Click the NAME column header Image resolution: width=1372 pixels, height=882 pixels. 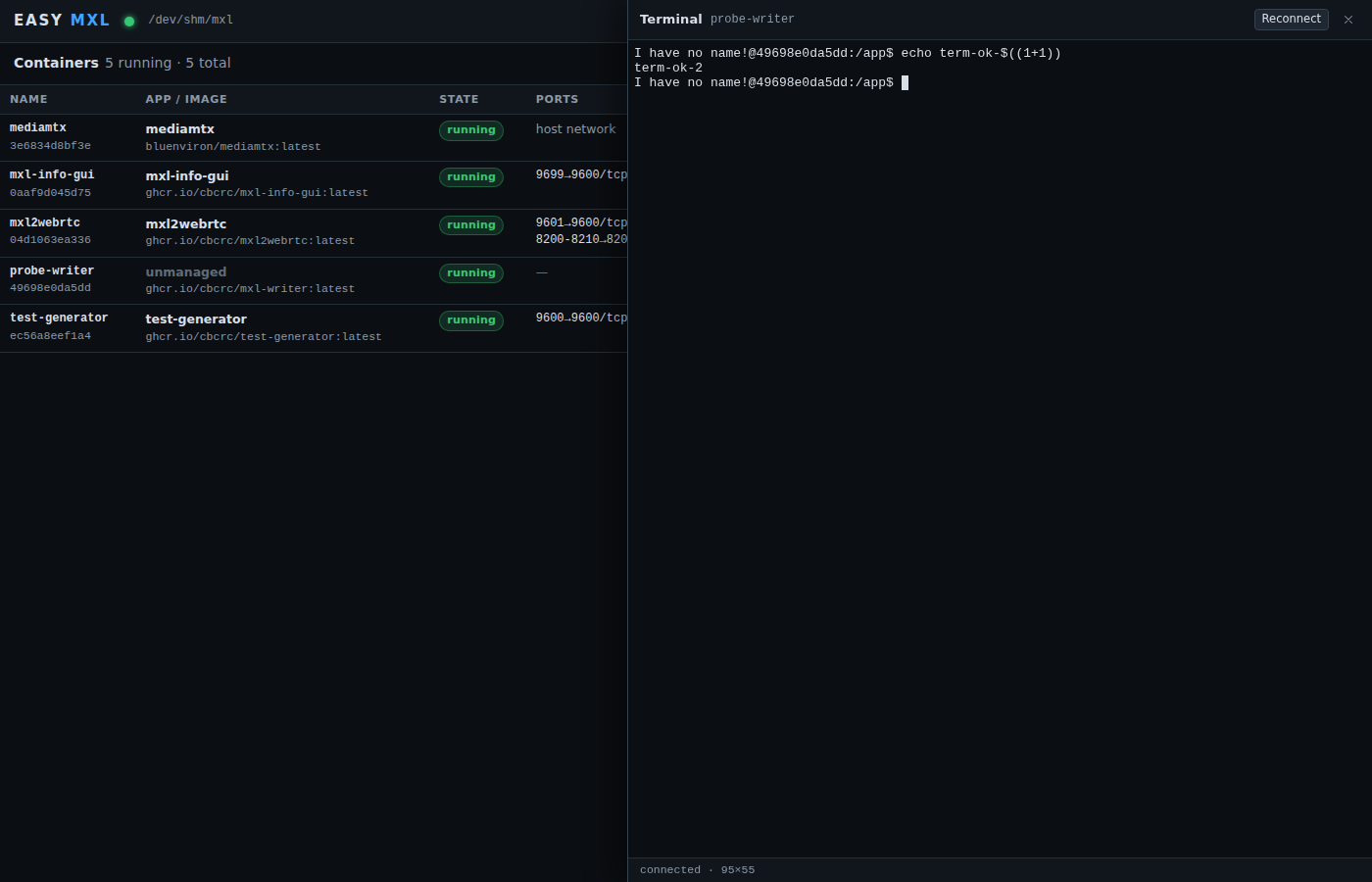click(28, 100)
